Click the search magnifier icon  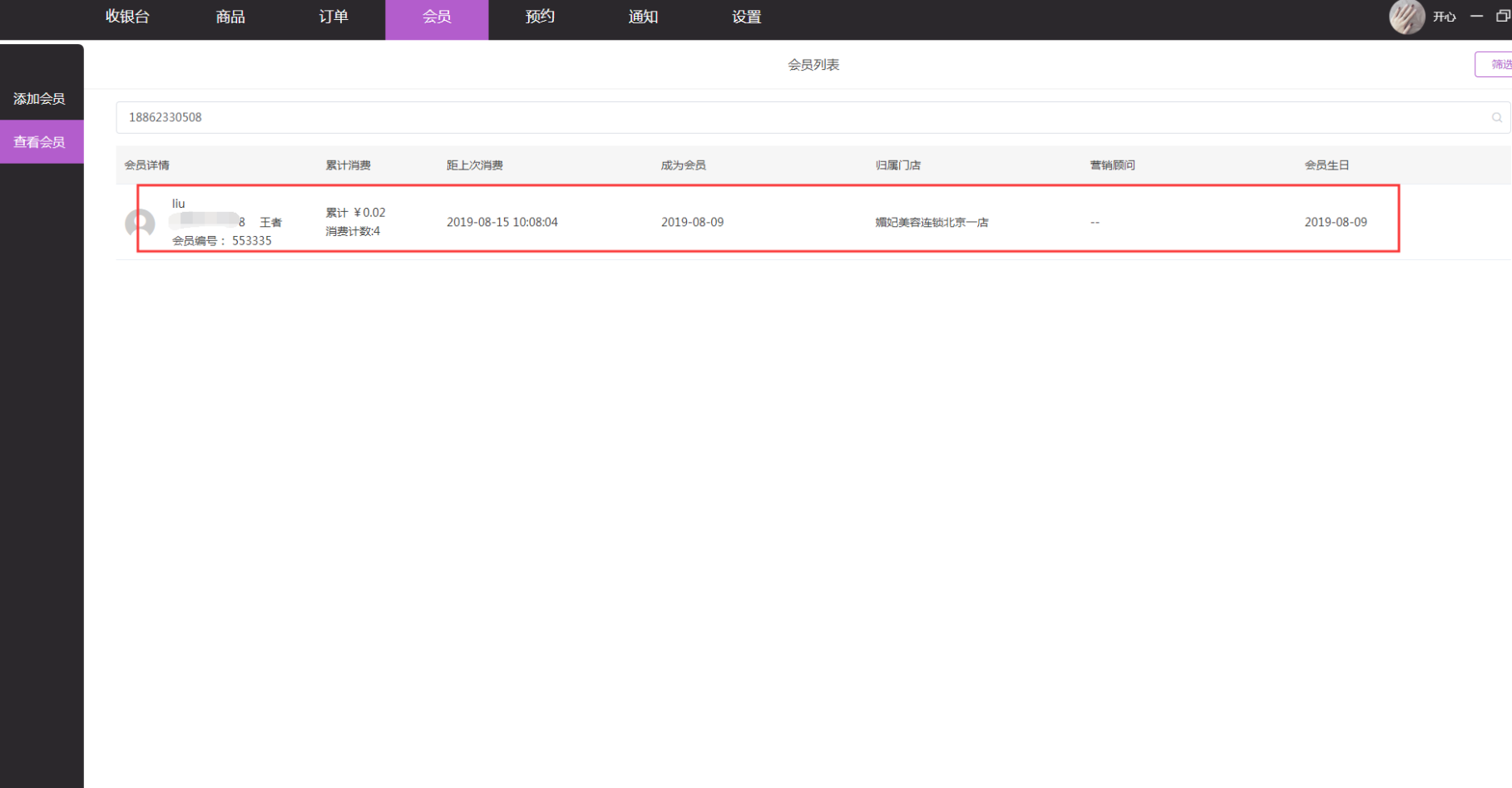tap(1497, 117)
